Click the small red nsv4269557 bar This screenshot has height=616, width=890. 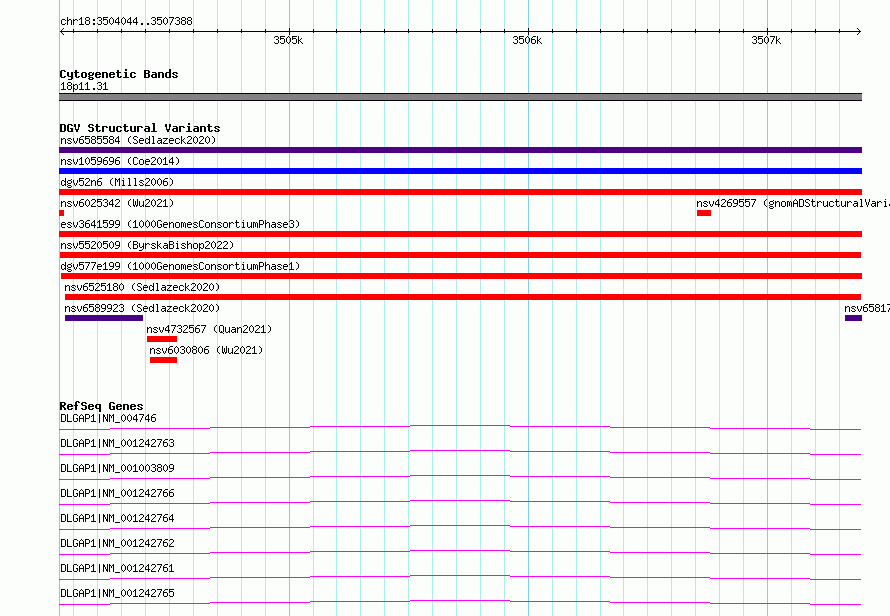pos(704,213)
